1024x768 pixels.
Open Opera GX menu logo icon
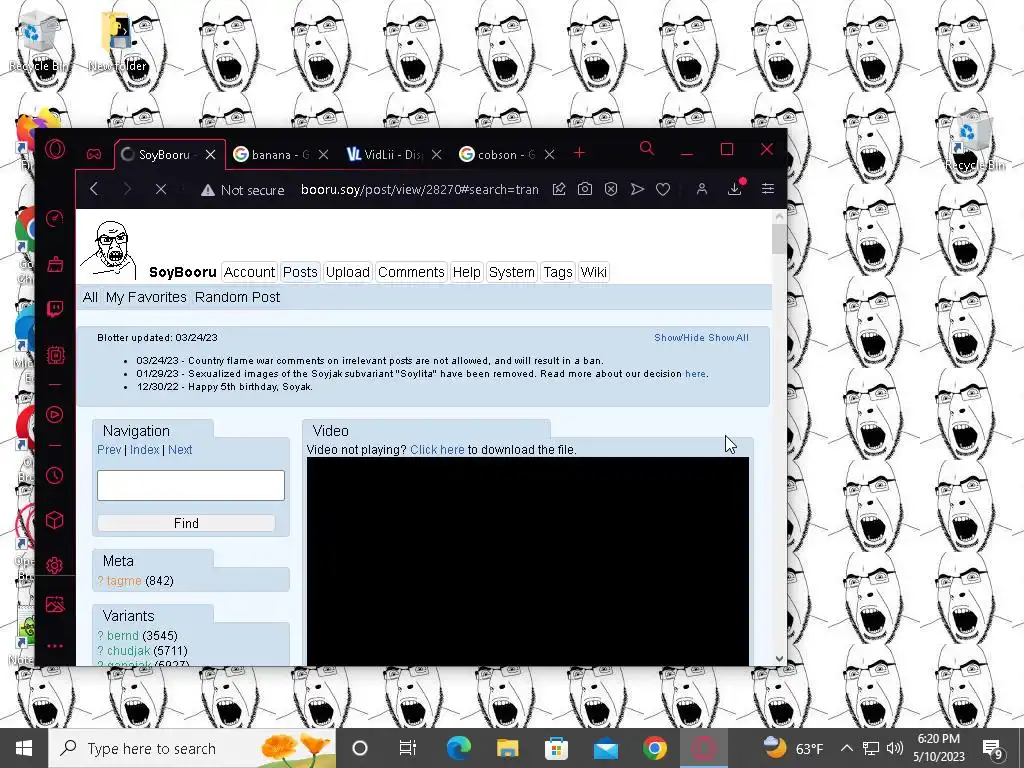click(x=56, y=150)
